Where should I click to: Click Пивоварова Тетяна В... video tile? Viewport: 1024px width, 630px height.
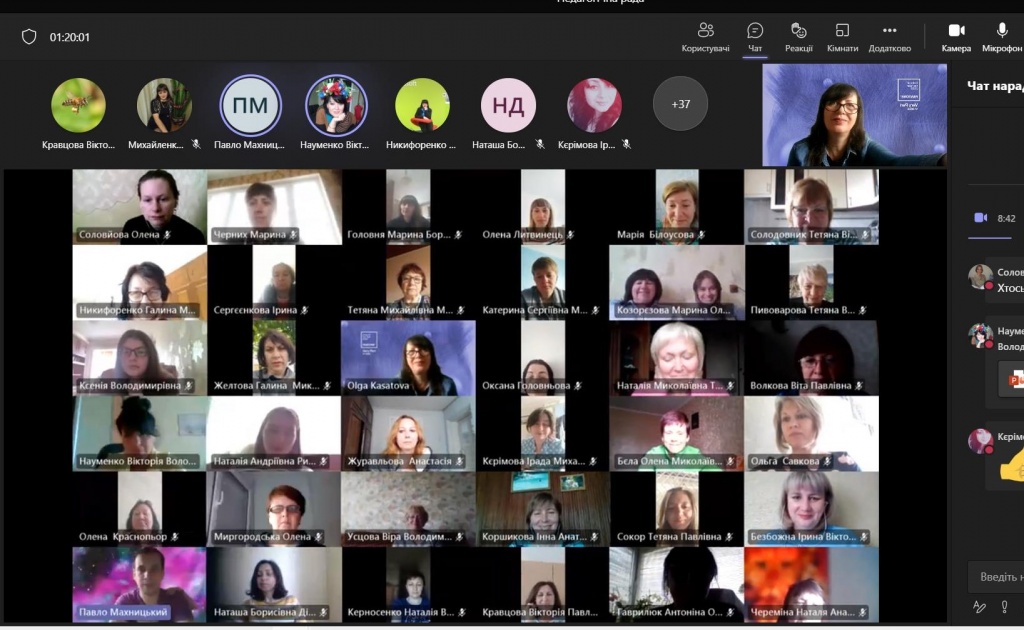pyautogui.click(x=811, y=283)
